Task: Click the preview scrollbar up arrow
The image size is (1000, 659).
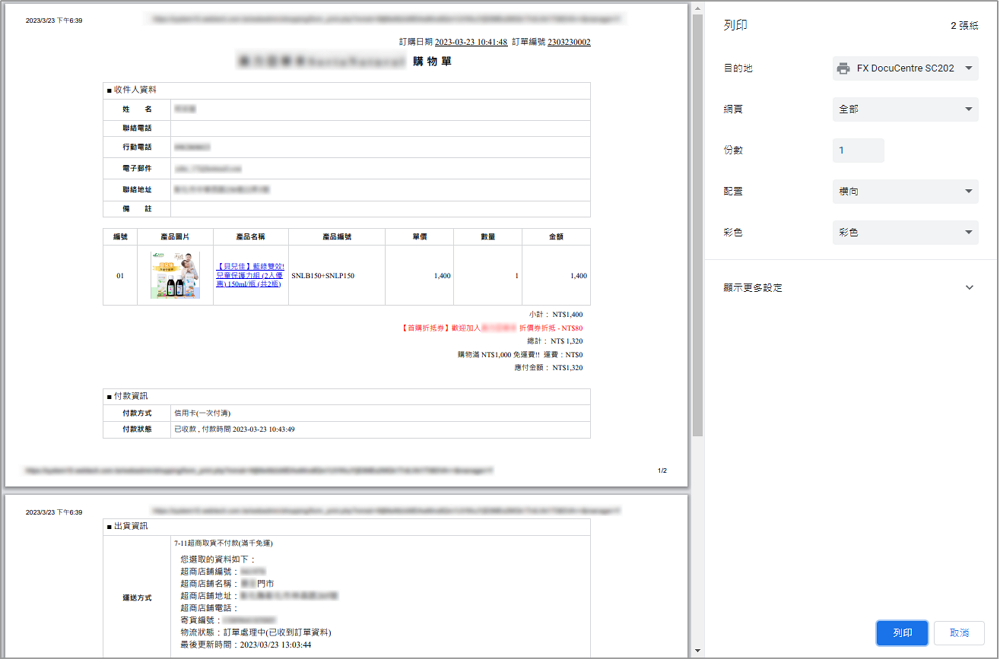Action: pyautogui.click(x=697, y=8)
